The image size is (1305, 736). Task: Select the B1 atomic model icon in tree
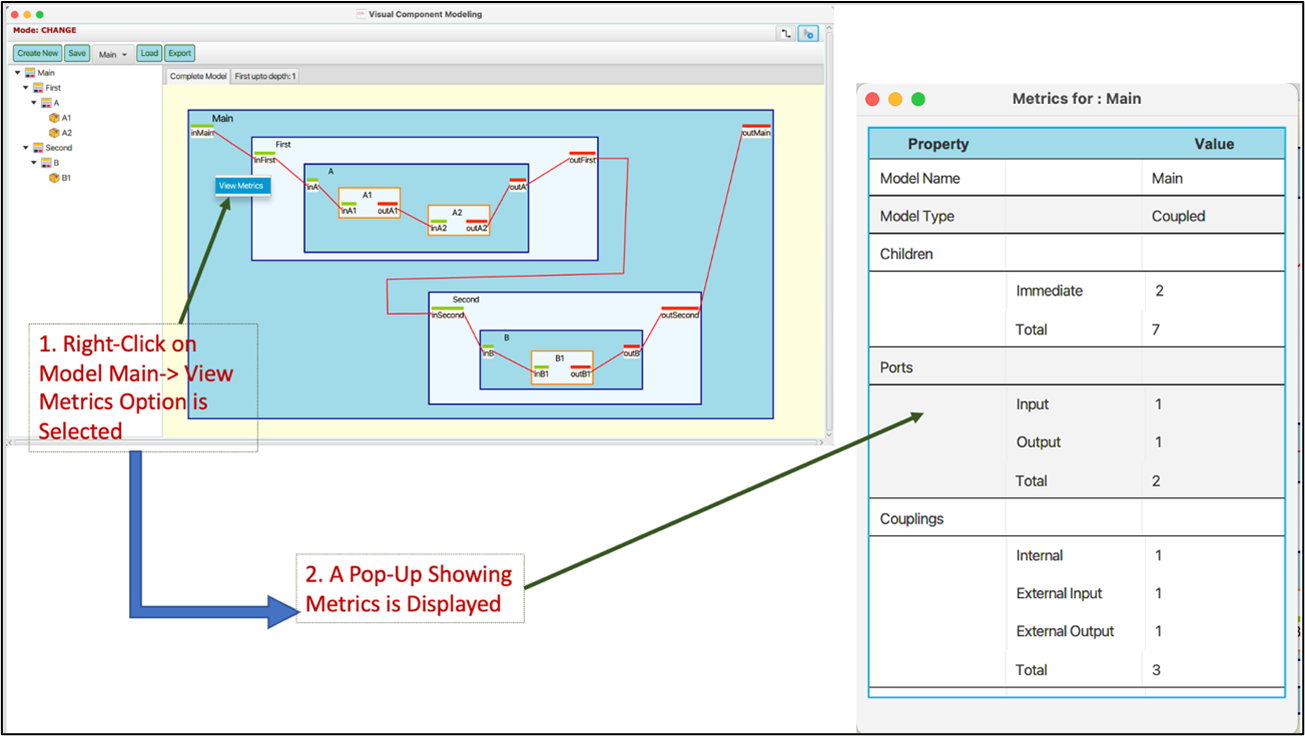coord(54,177)
